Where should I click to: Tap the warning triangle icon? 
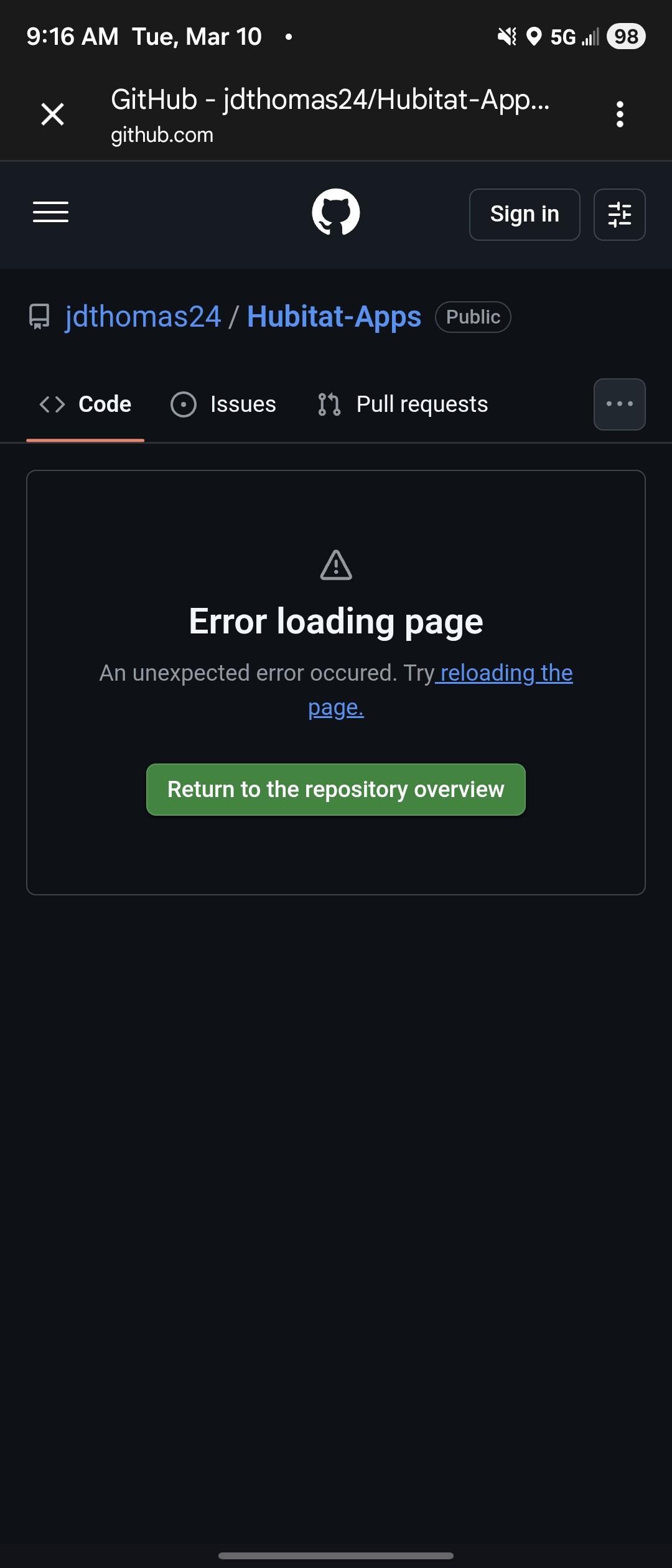tap(336, 565)
